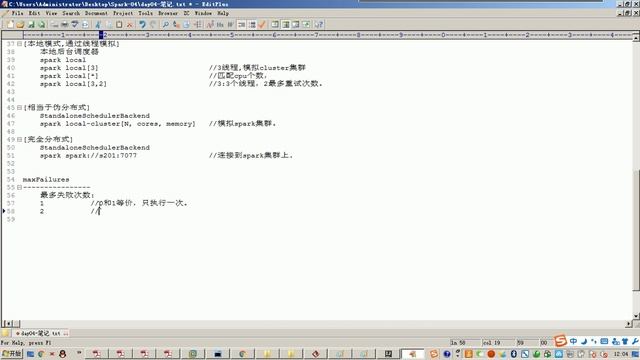Click the text 'spark local[3]' on line 40

pos(69,68)
